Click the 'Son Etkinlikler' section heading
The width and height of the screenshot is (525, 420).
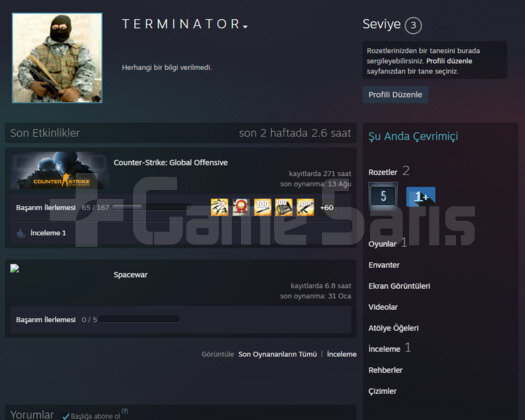tap(45, 133)
